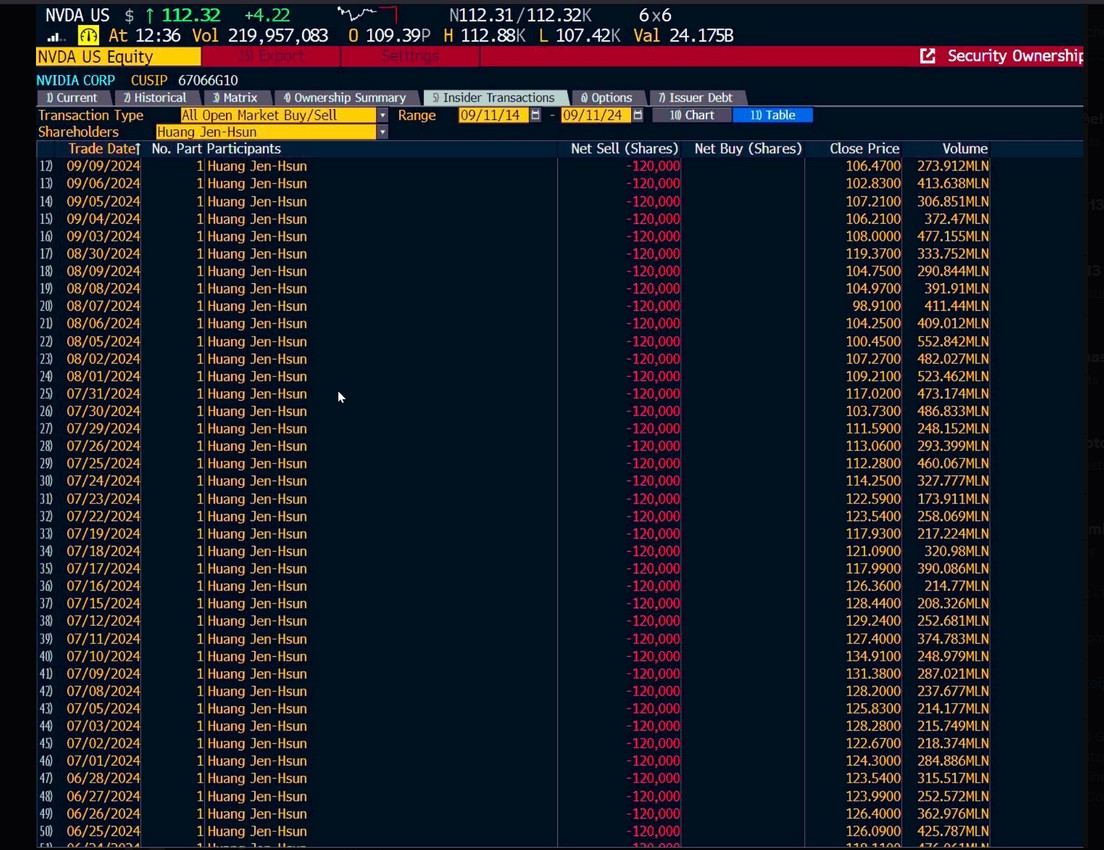Click the Participants column header
1104x850 pixels.
point(244,149)
